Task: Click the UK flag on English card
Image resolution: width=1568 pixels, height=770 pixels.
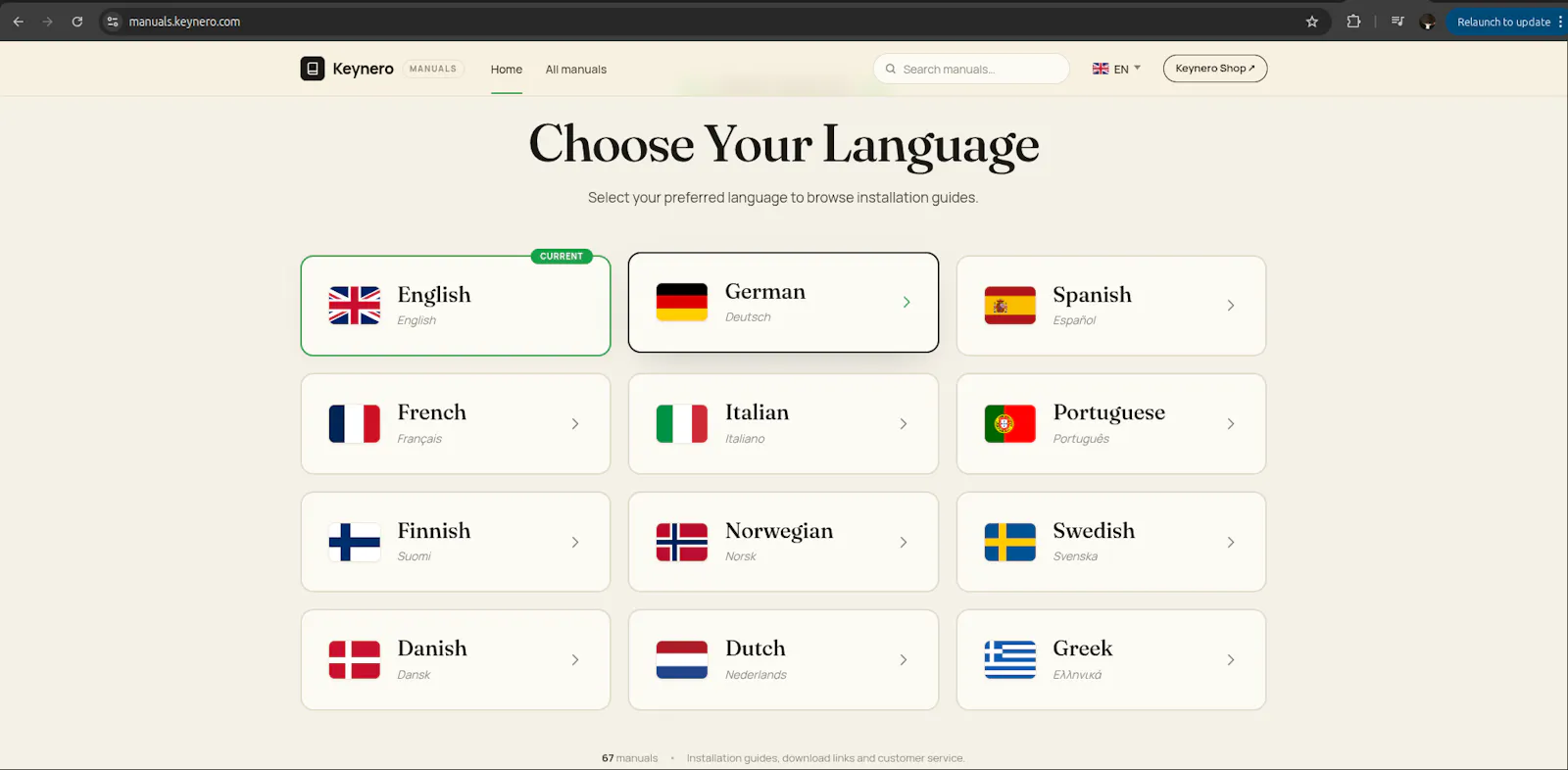Action: pos(354,306)
